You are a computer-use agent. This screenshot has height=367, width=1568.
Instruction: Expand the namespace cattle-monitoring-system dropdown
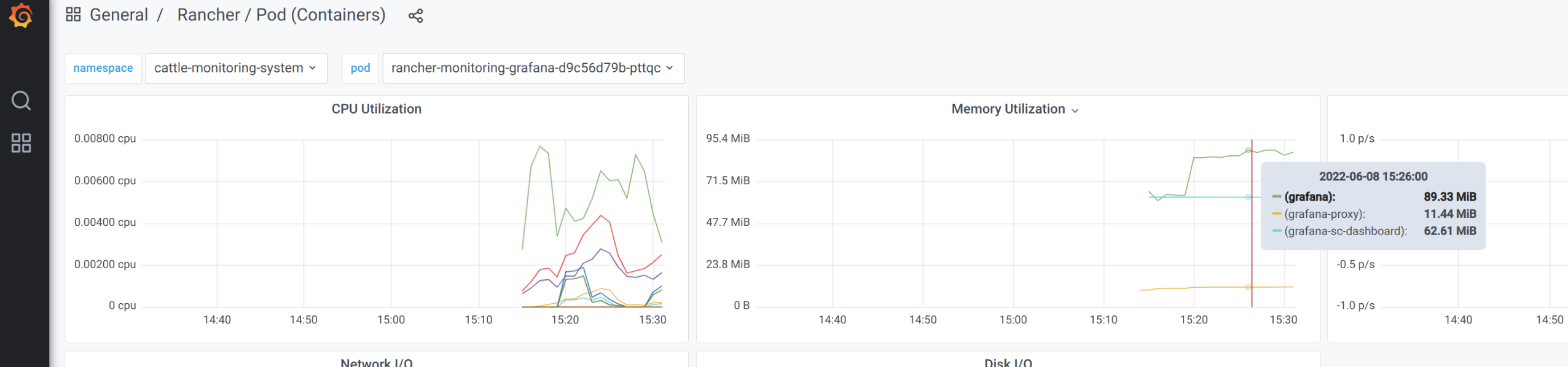236,68
